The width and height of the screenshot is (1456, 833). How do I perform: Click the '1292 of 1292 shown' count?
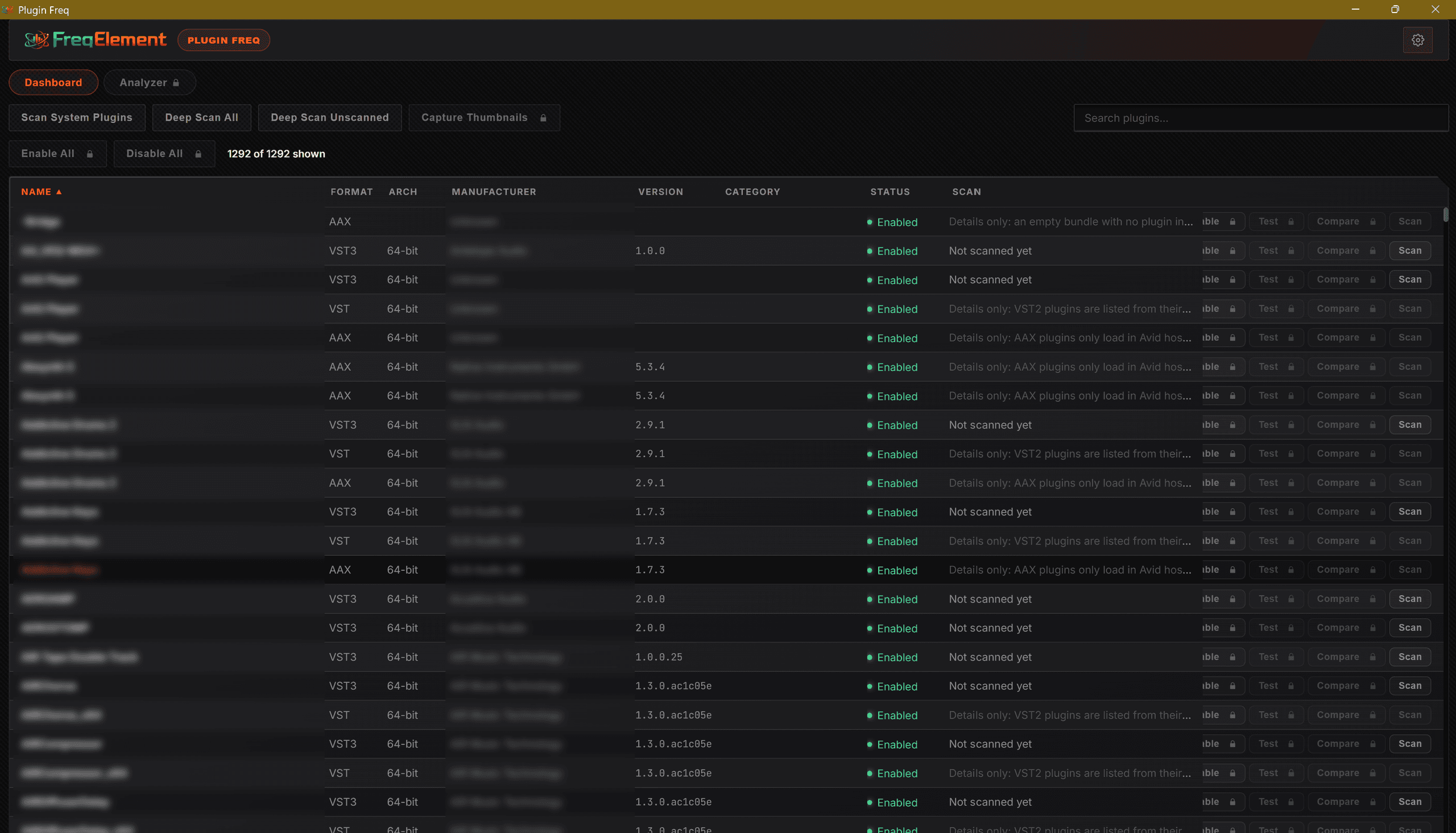coord(276,154)
